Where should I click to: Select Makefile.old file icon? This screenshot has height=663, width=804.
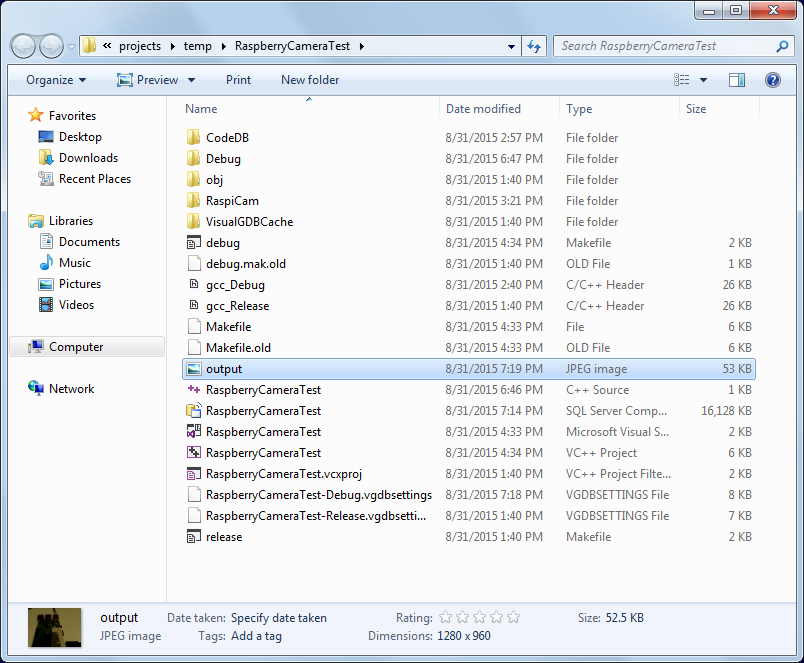coord(194,348)
